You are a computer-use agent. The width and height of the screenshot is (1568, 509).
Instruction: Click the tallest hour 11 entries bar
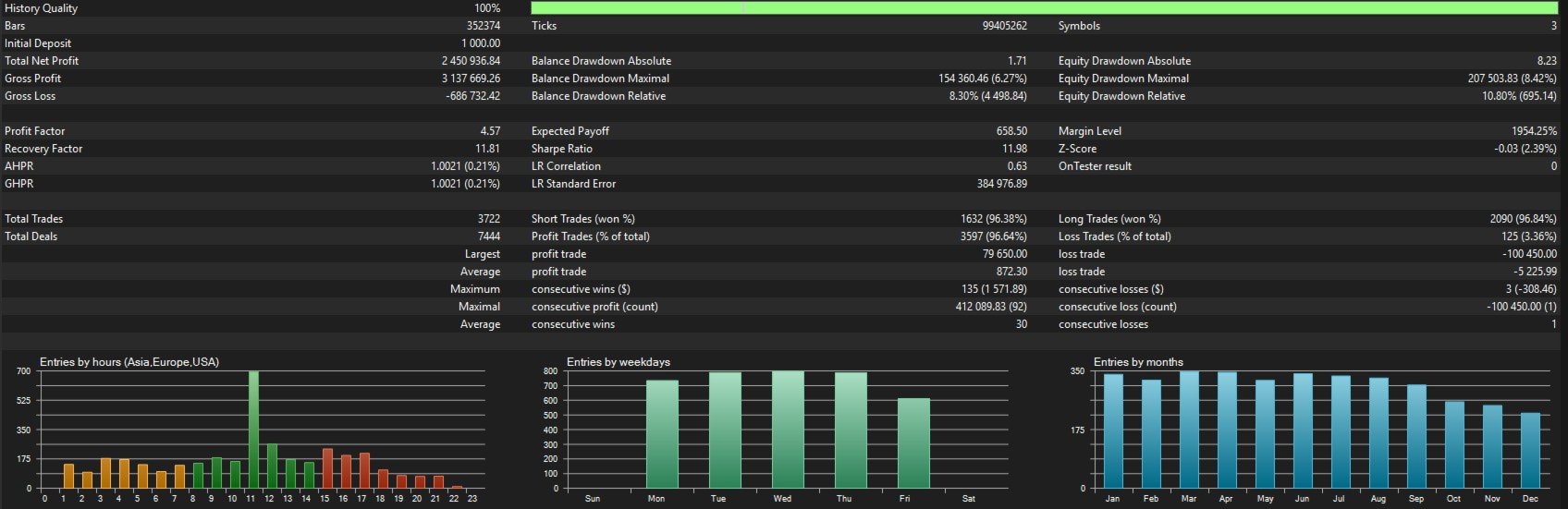pos(253,430)
